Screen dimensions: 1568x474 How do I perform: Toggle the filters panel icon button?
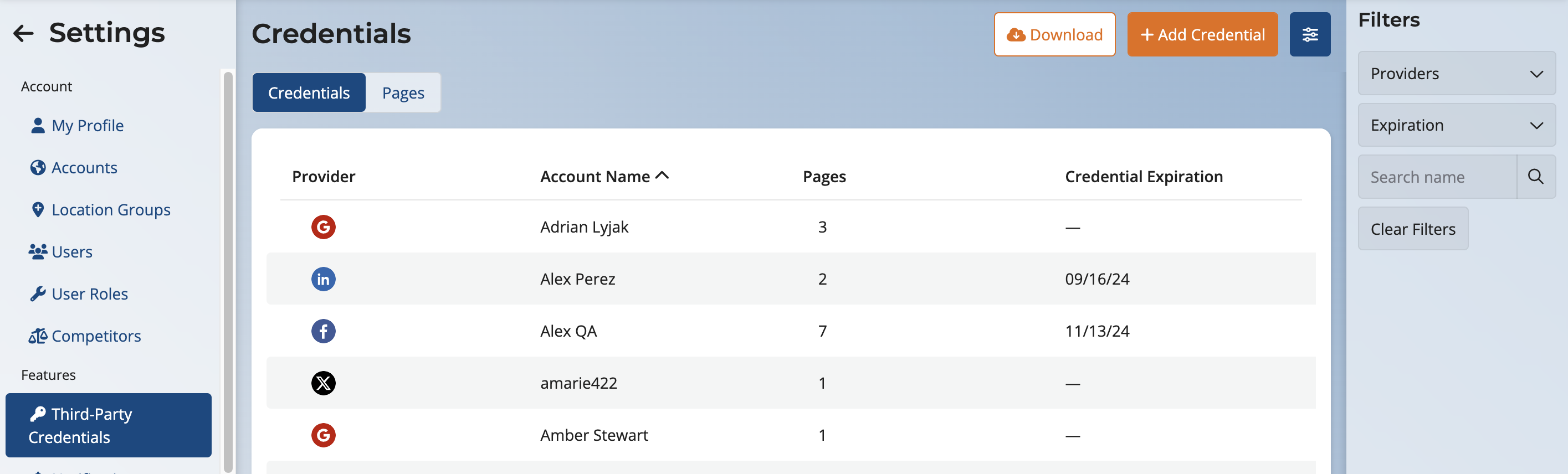click(1309, 35)
